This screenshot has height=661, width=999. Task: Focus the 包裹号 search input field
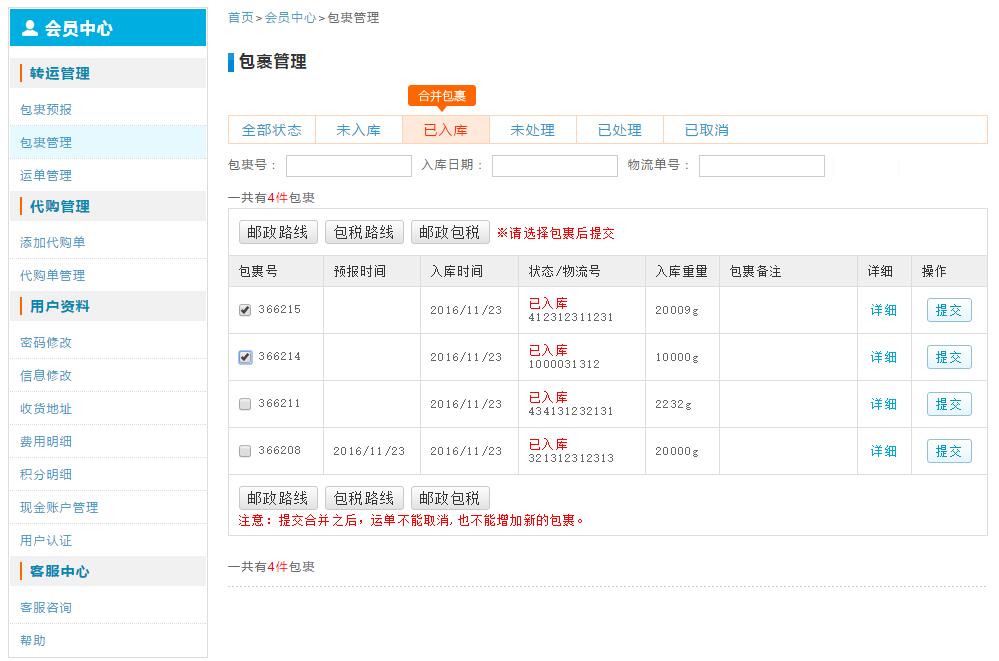pyautogui.click(x=348, y=166)
